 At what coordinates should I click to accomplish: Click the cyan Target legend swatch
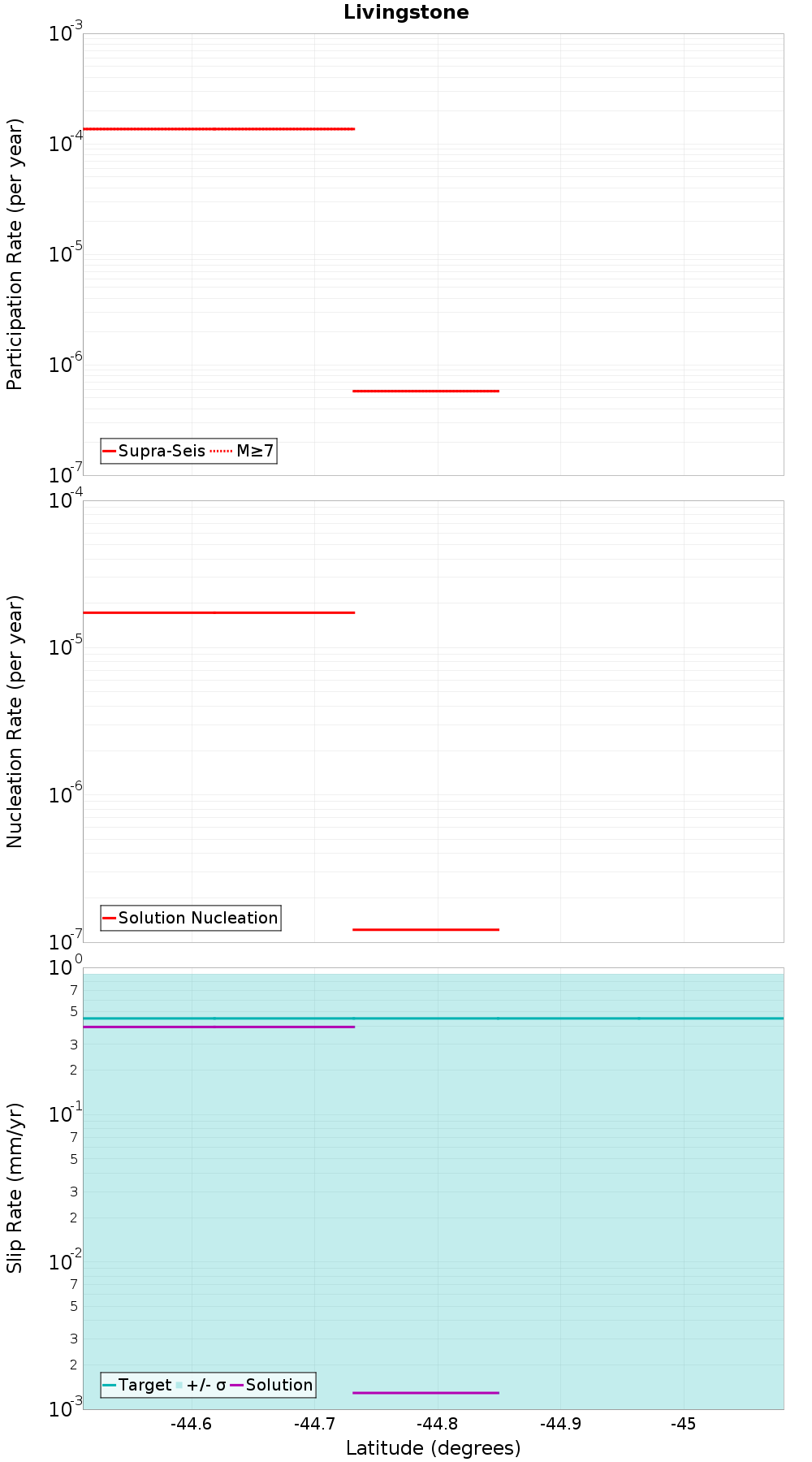110,1385
